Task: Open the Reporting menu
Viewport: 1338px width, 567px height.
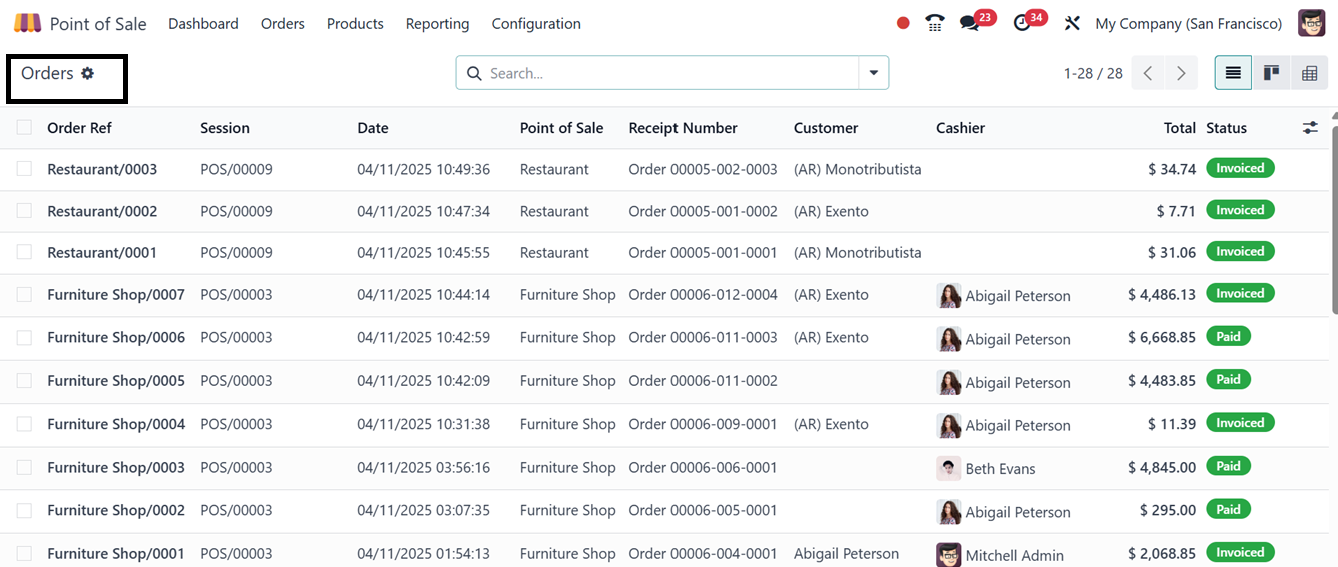Action: point(437,23)
